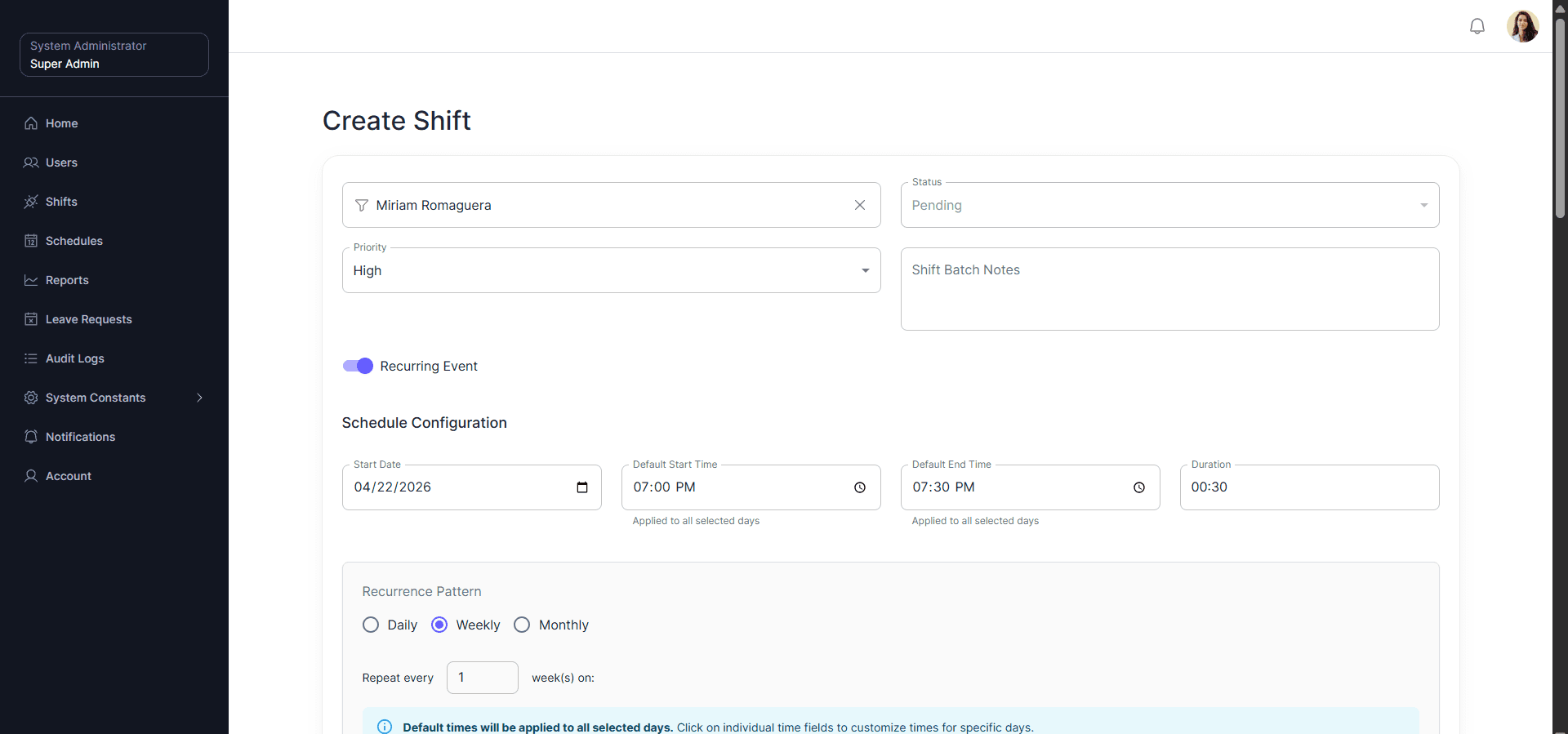Click the Home sidebar icon
This screenshot has height=734, width=1568.
[31, 123]
